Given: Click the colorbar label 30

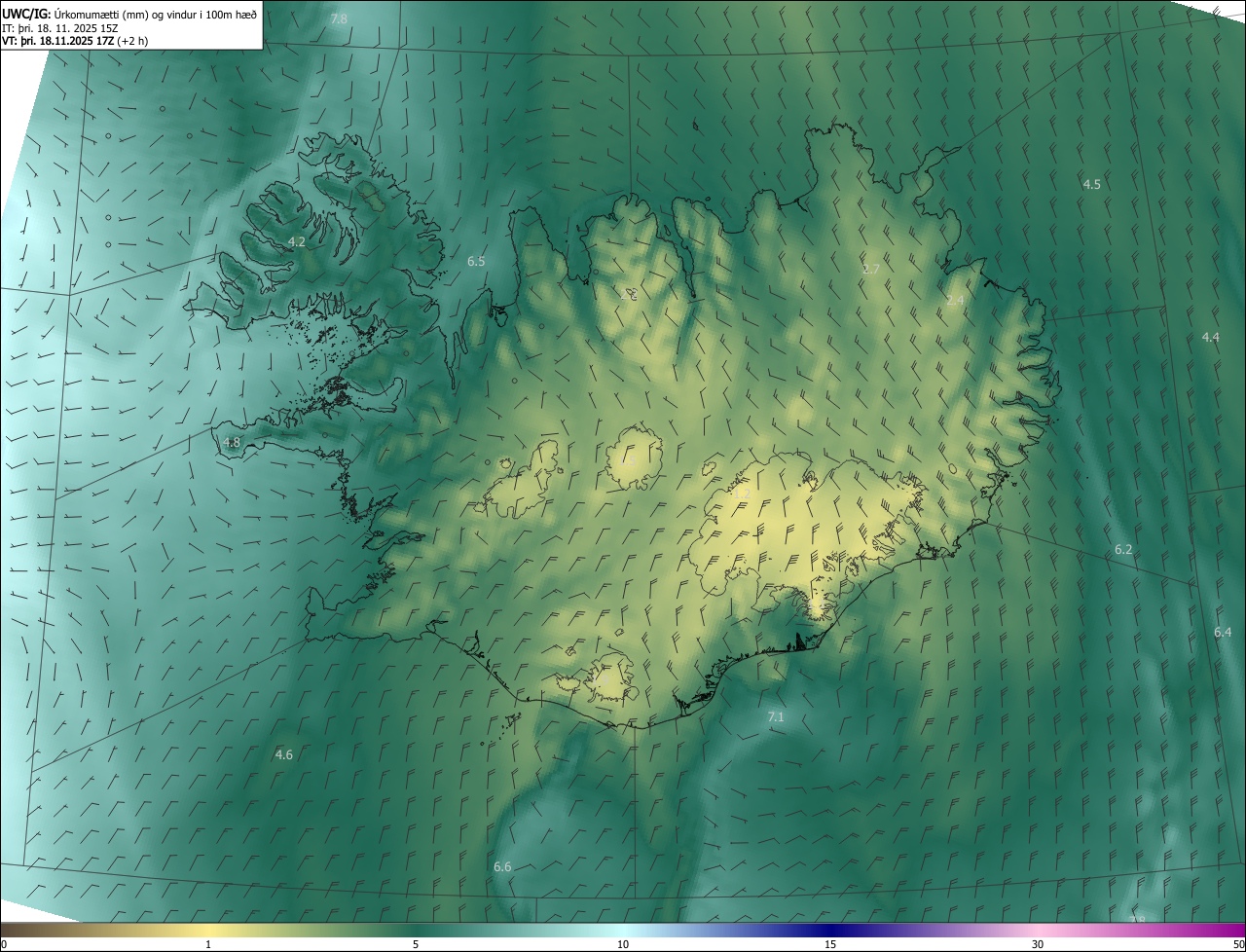Looking at the screenshot, I should pyautogui.click(x=1038, y=945).
